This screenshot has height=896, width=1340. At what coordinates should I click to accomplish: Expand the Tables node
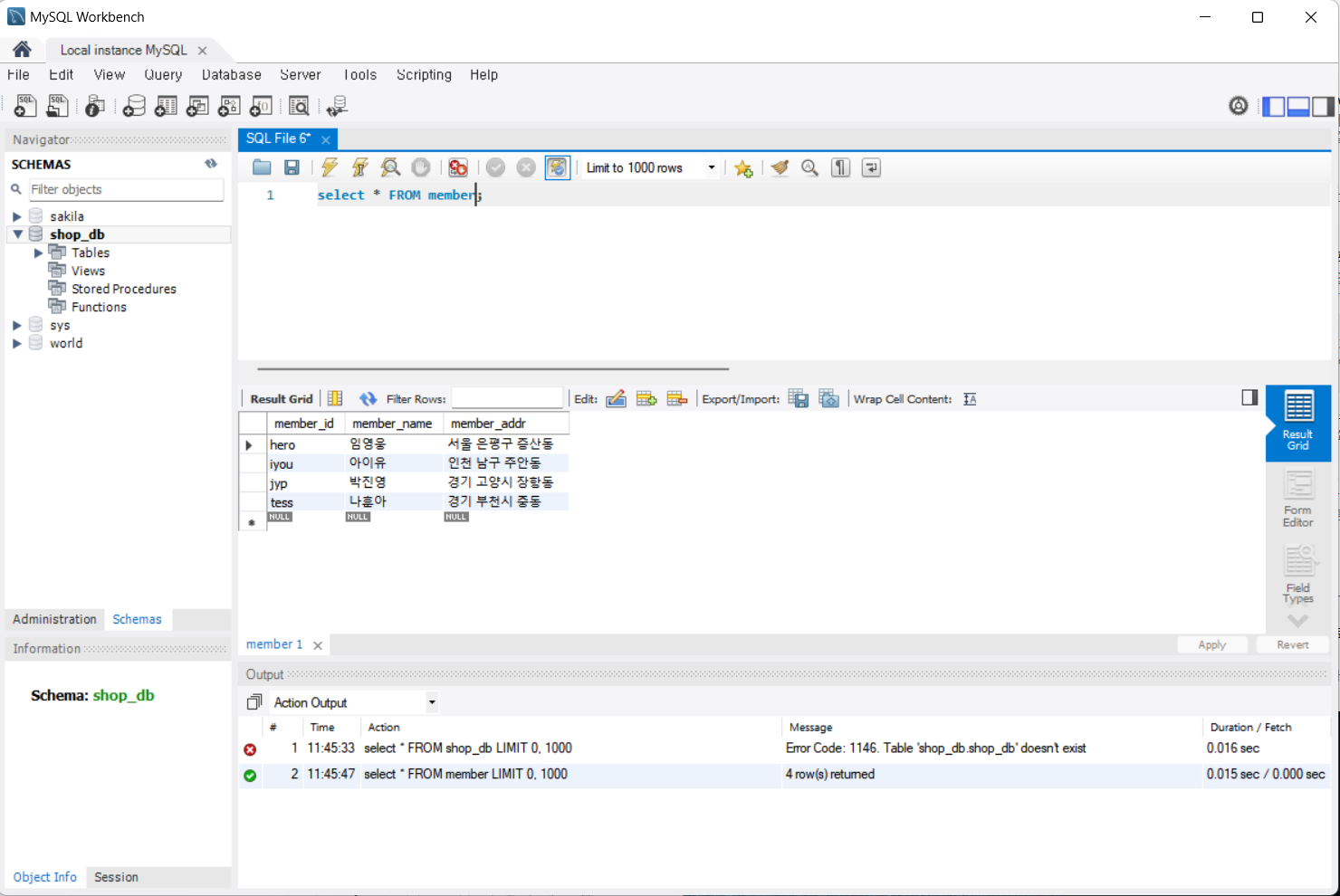38,253
